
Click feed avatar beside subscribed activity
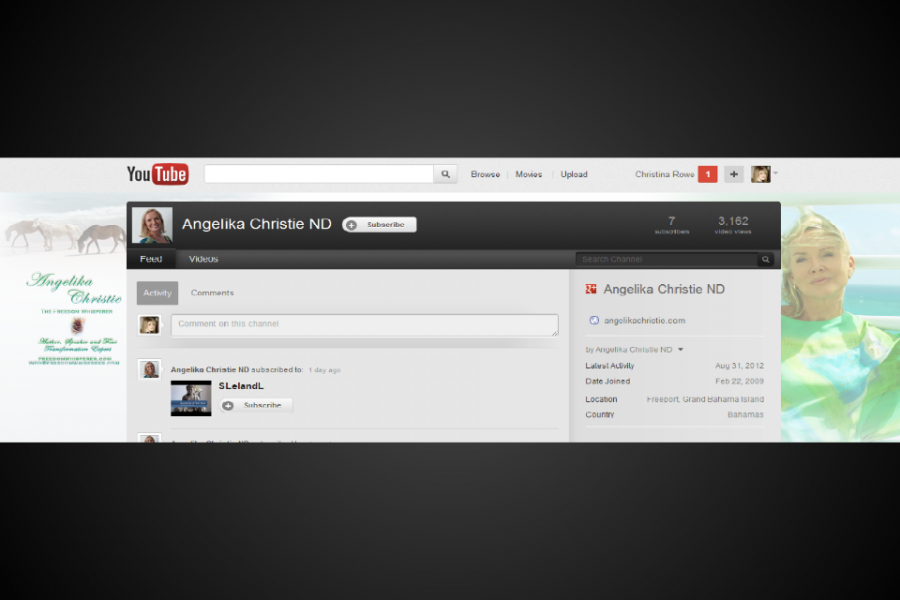150,369
